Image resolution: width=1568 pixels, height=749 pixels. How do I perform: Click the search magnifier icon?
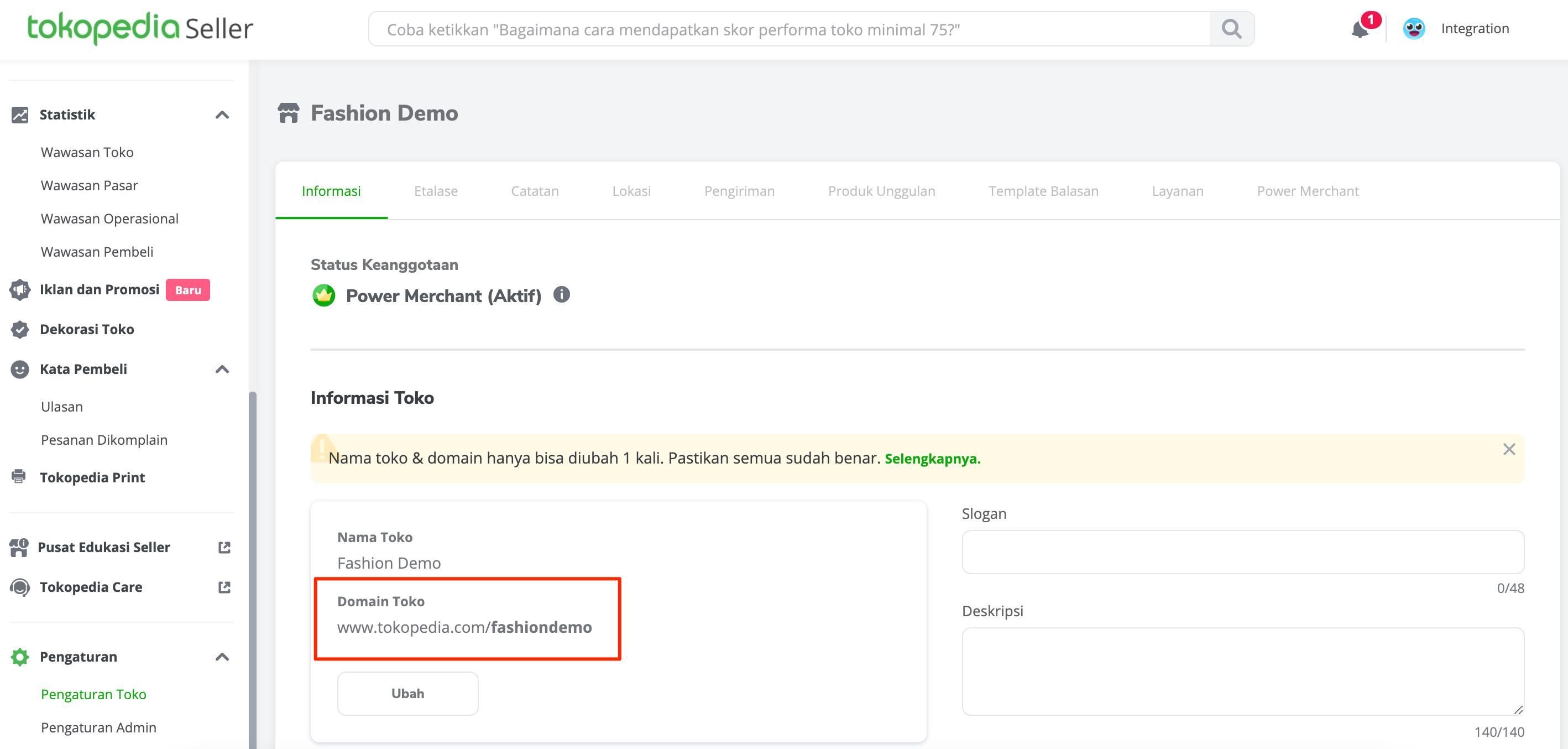[x=1231, y=29]
